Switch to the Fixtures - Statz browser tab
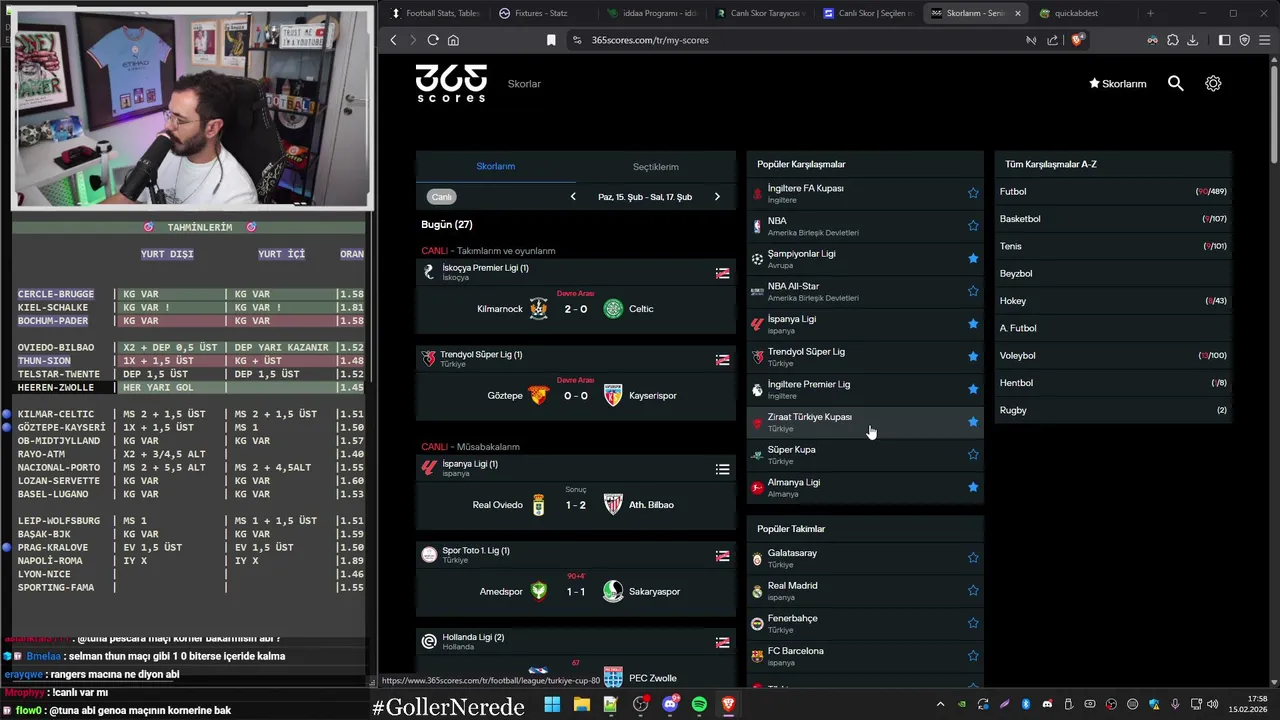The image size is (1280, 720). click(x=541, y=13)
